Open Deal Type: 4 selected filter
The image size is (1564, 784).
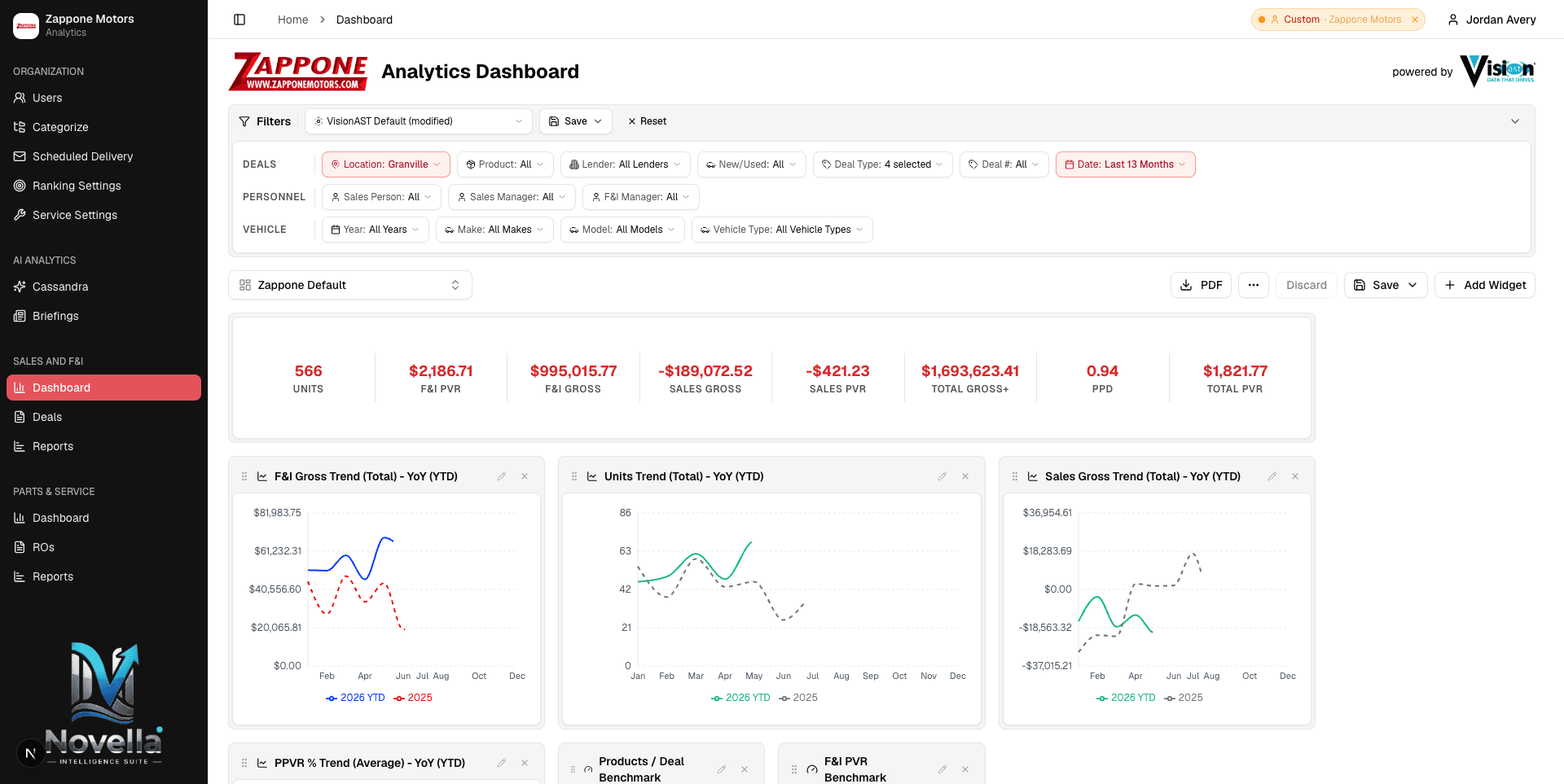point(882,164)
